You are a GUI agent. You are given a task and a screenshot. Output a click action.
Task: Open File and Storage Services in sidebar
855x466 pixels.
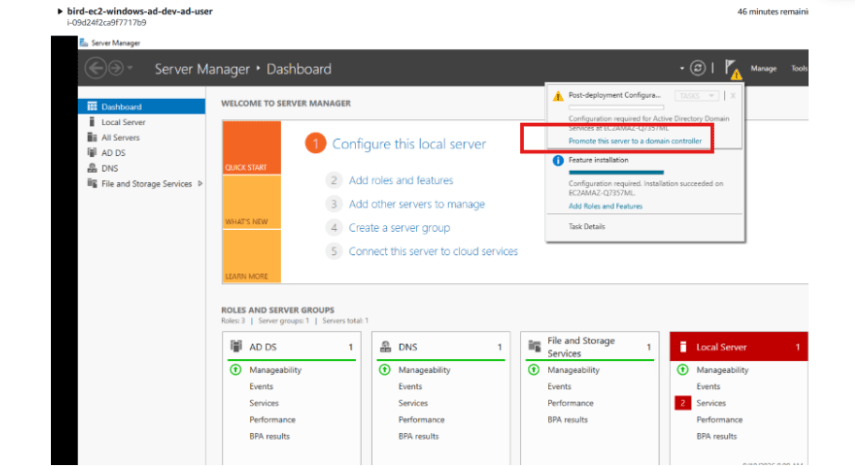coord(142,184)
